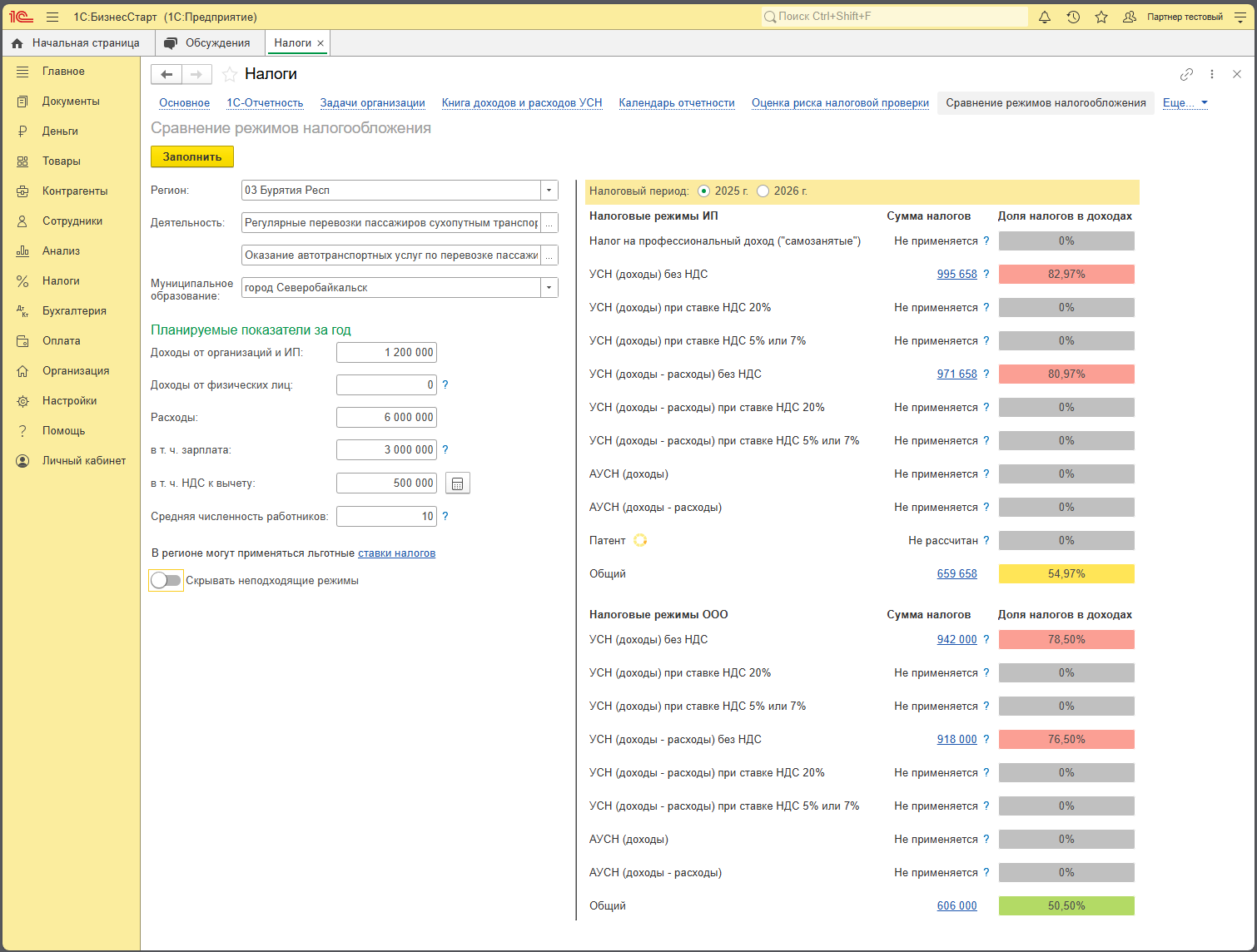This screenshot has height=952, width=1257.
Task: Expand the Регион dropdown list
Action: click(549, 191)
